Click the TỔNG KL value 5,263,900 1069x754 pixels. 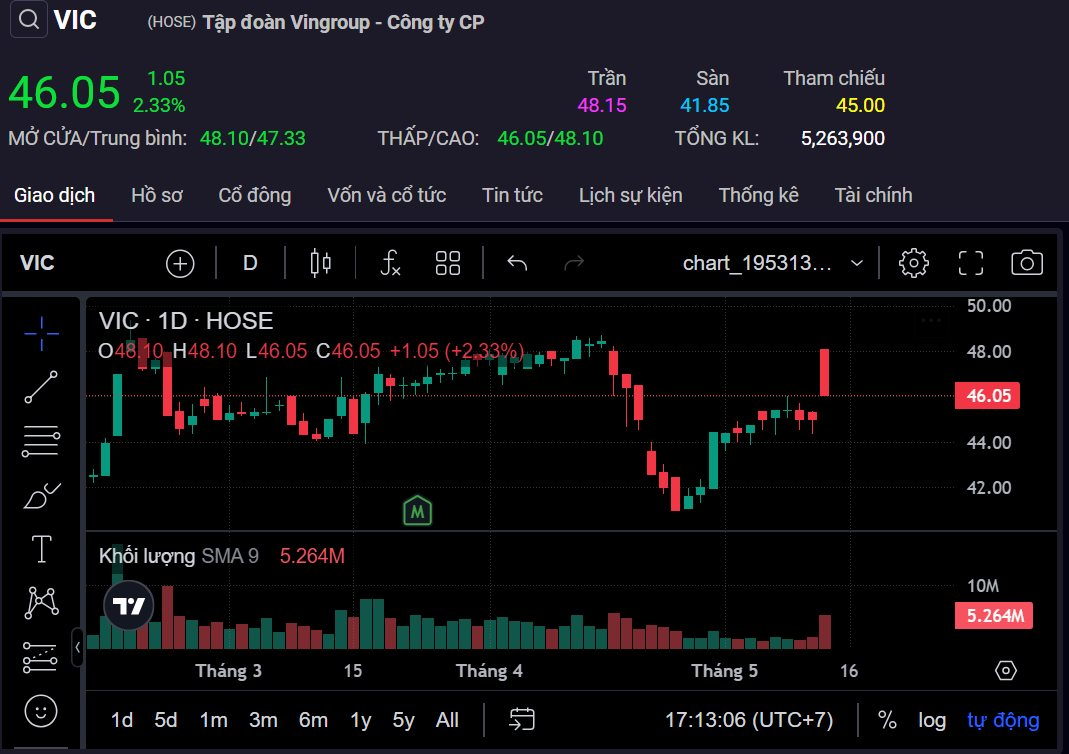pos(843,138)
